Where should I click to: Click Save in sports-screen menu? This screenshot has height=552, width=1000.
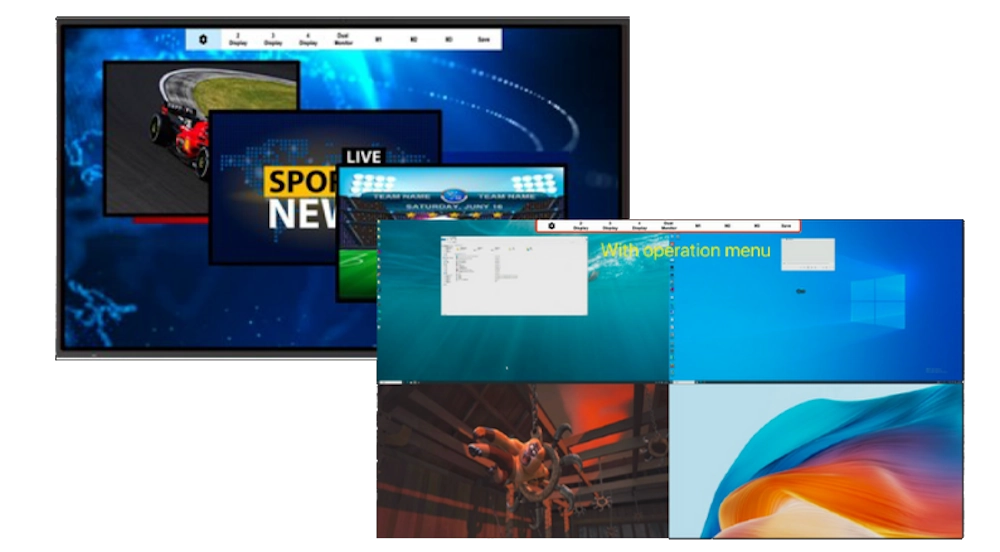pyautogui.click(x=483, y=40)
